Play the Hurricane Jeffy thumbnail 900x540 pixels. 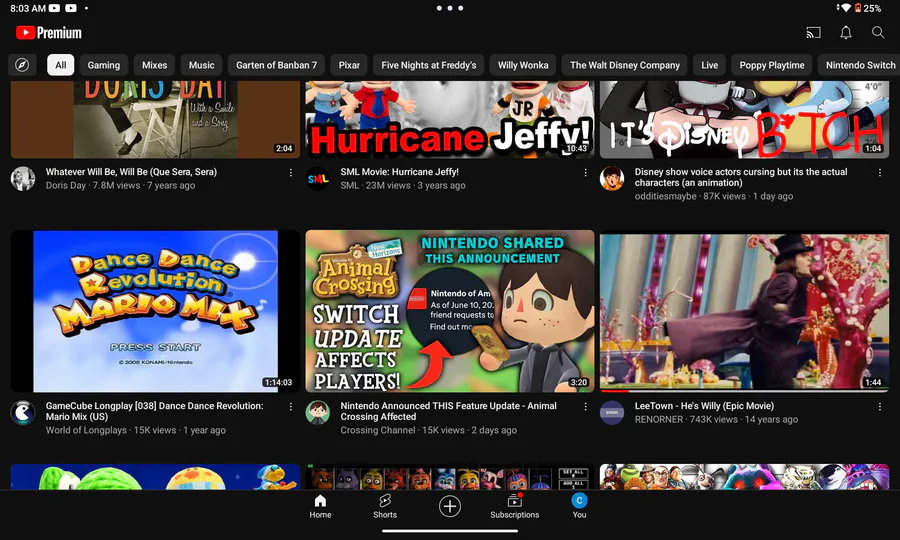tap(449, 119)
